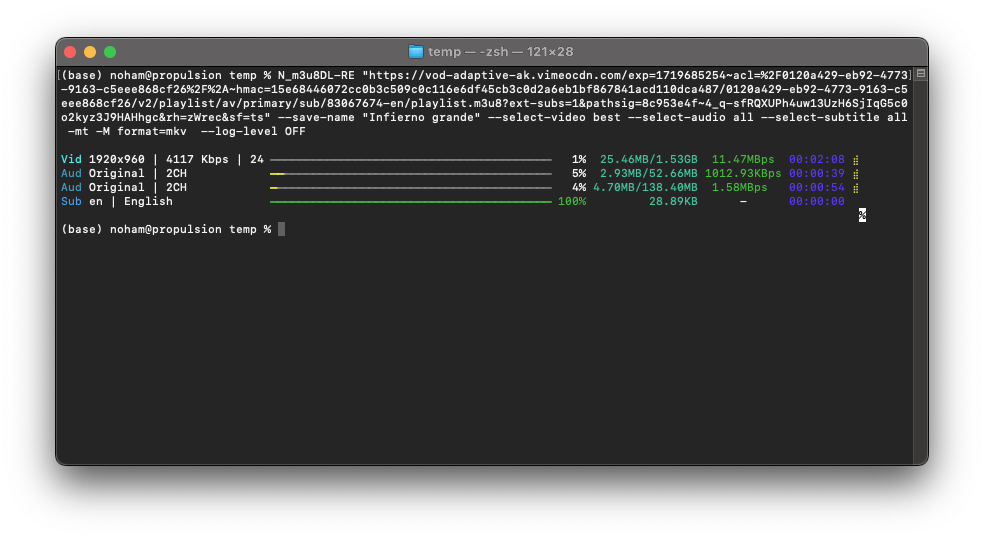Click the yellow spinner on the video row

coord(855,160)
